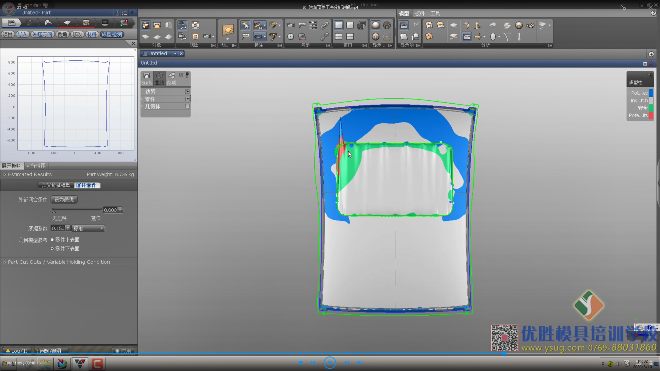
Task: Expand the 几何体 row in viewport tree
Action: (x=187, y=107)
